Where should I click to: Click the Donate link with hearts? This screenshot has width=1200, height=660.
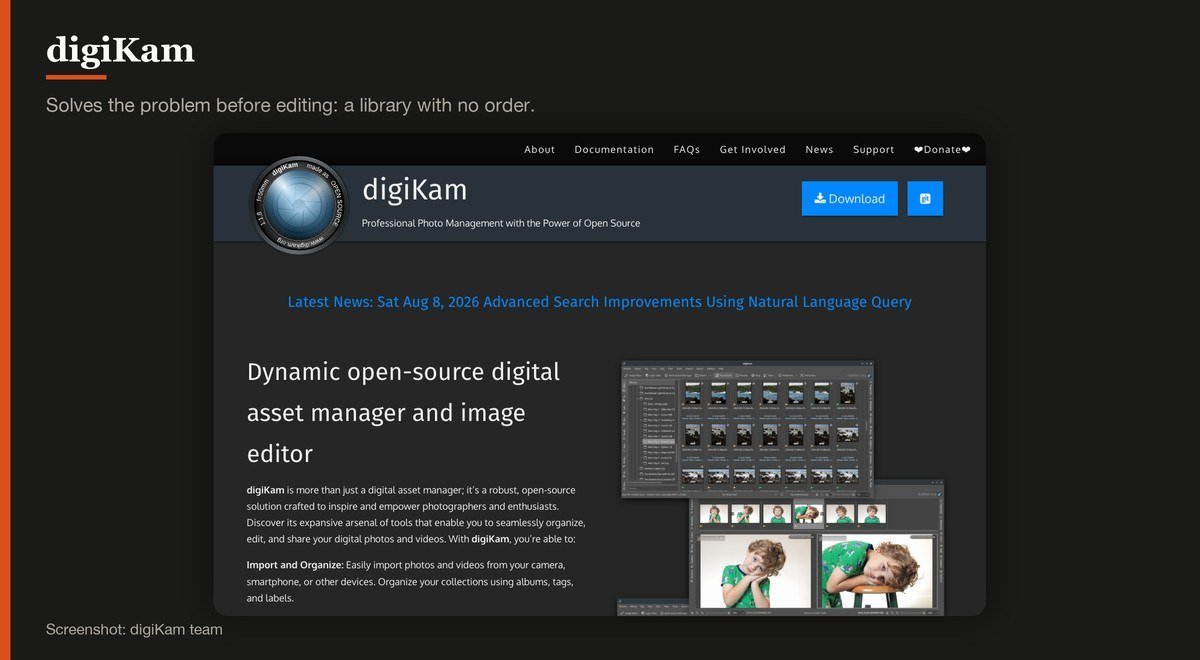[x=942, y=150]
